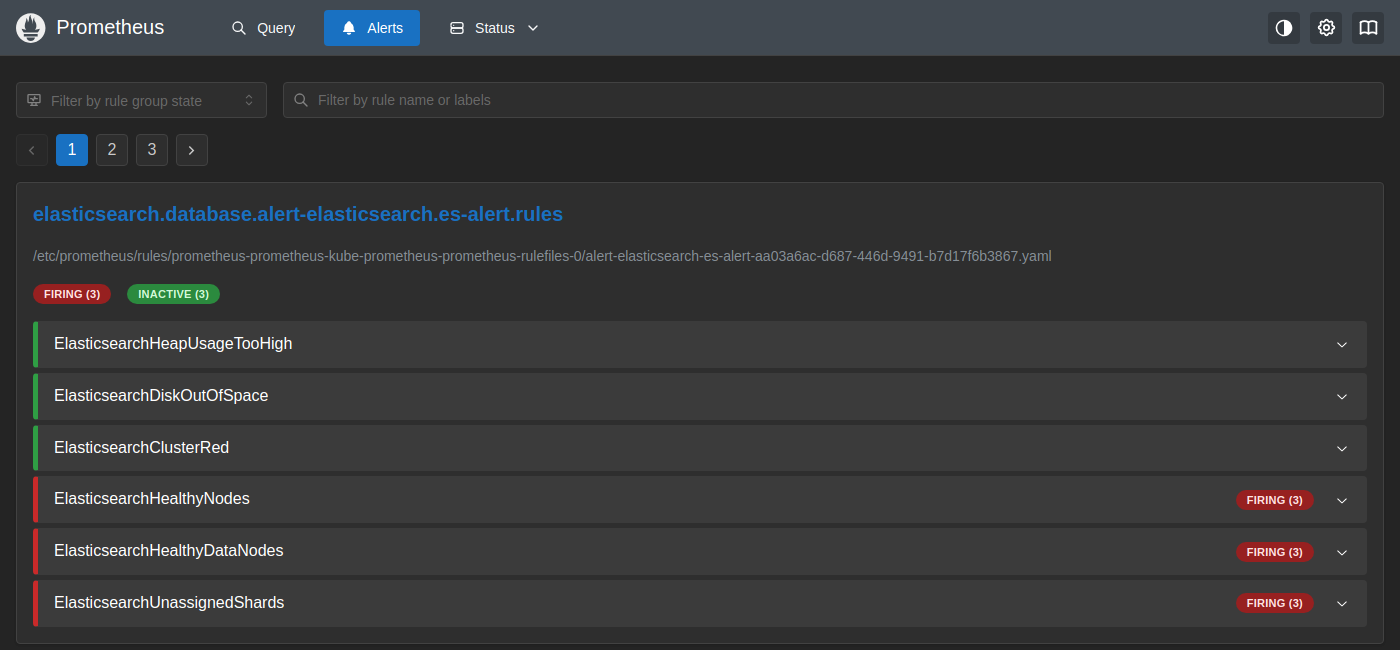1400x650 pixels.
Task: Click the ElasticsearchDiskOutOfSpace rule name
Action: (161, 396)
